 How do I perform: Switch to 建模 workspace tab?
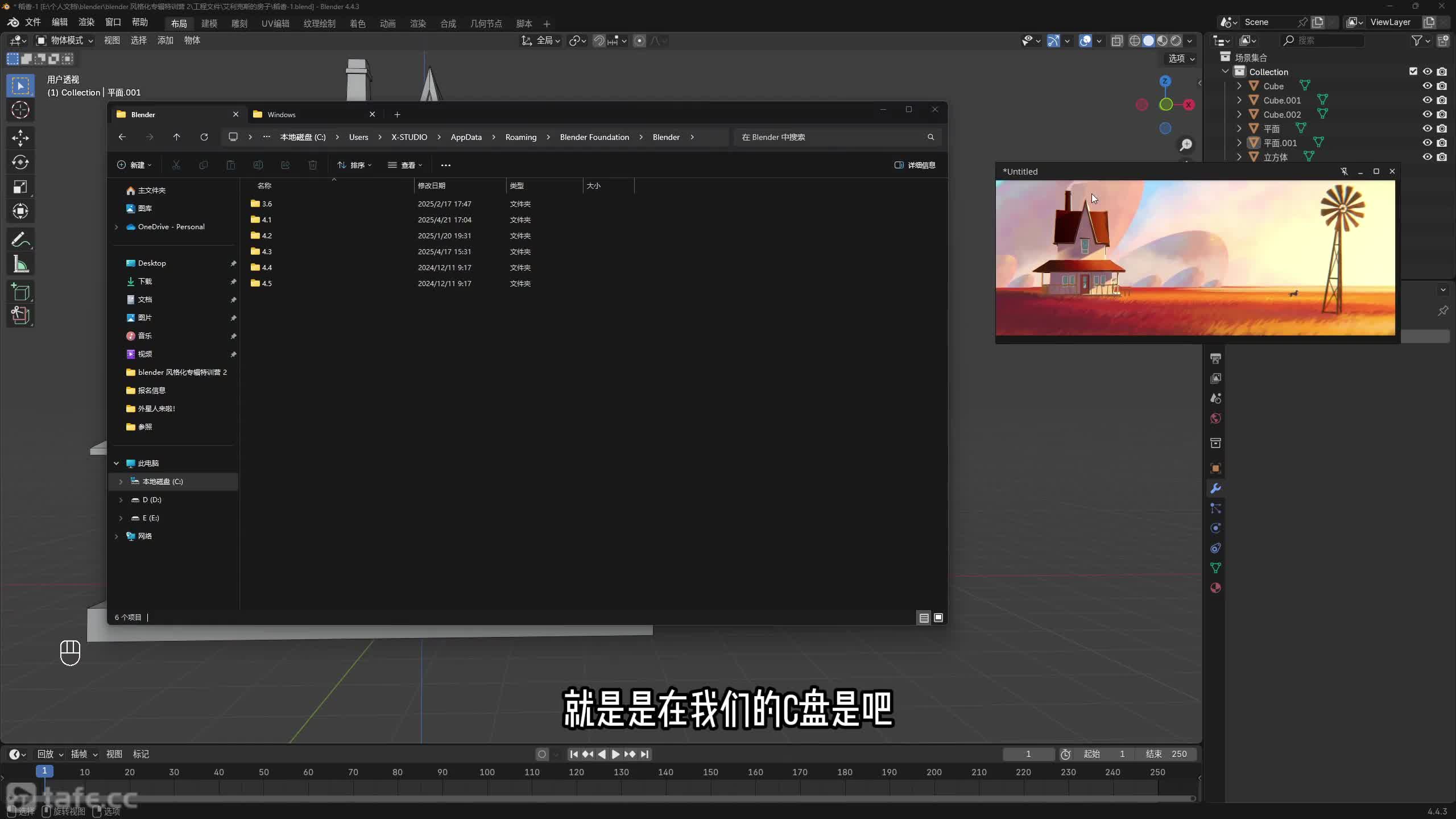pos(209,23)
